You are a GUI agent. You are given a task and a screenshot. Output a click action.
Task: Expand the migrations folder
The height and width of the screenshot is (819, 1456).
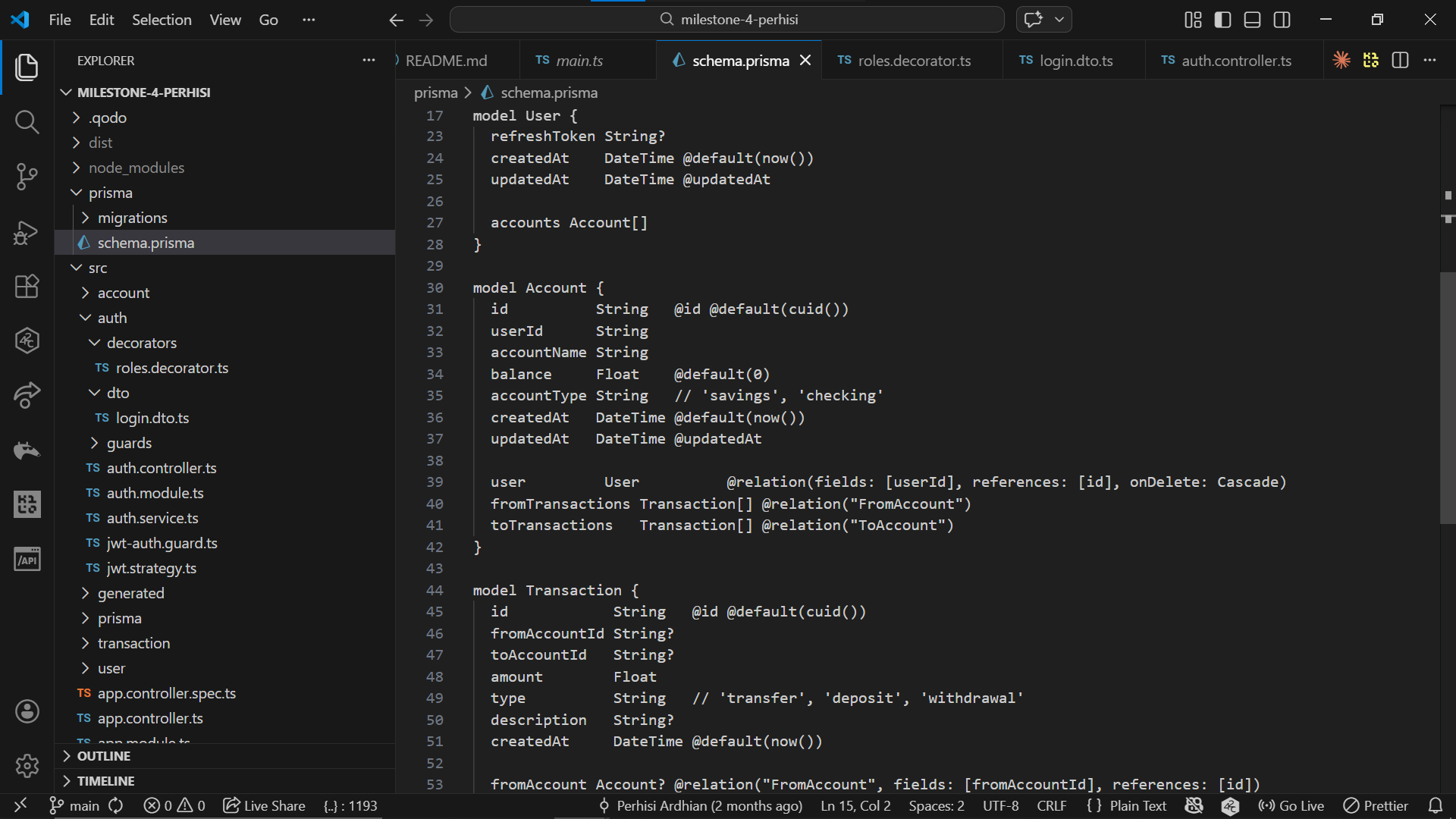tap(132, 218)
